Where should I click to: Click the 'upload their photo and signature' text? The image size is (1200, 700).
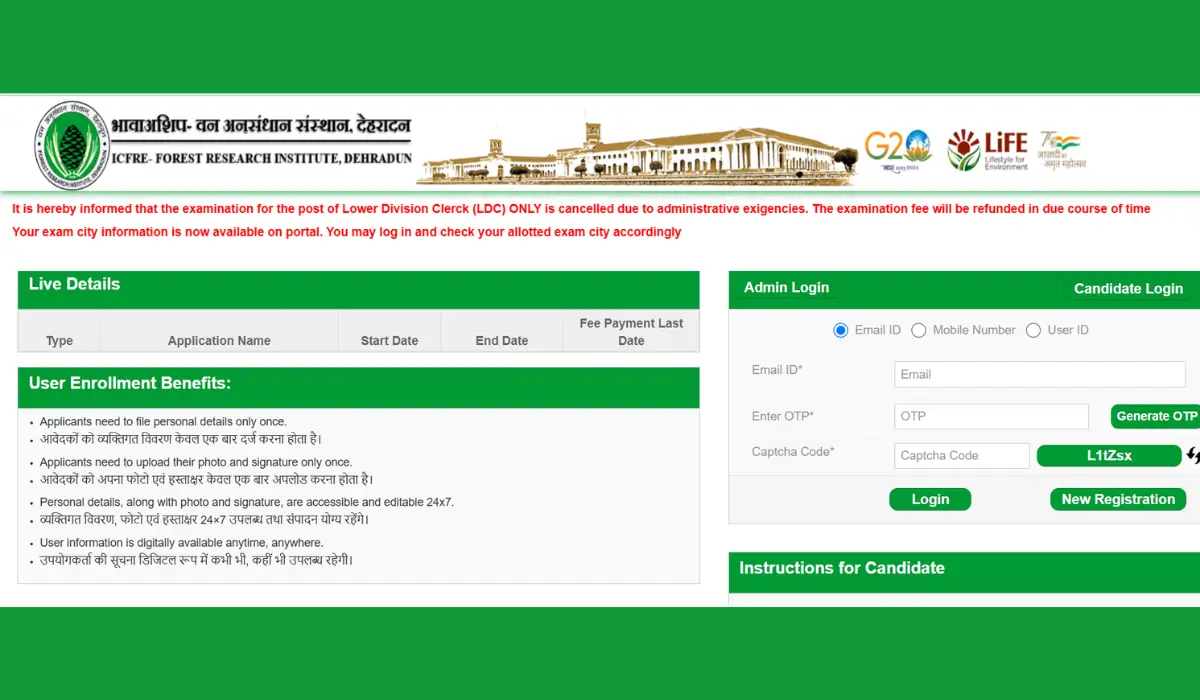point(196,462)
